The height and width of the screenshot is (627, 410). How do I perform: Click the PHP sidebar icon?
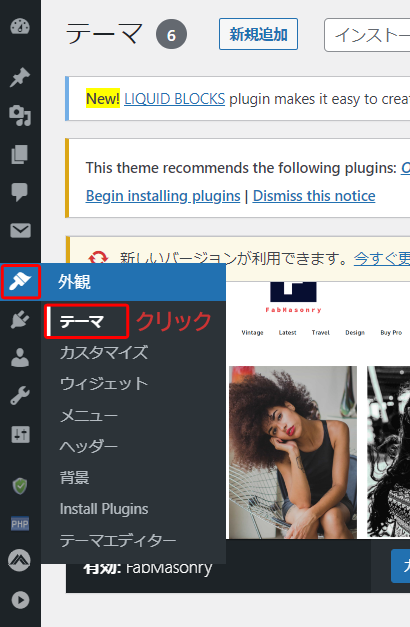tap(20, 524)
